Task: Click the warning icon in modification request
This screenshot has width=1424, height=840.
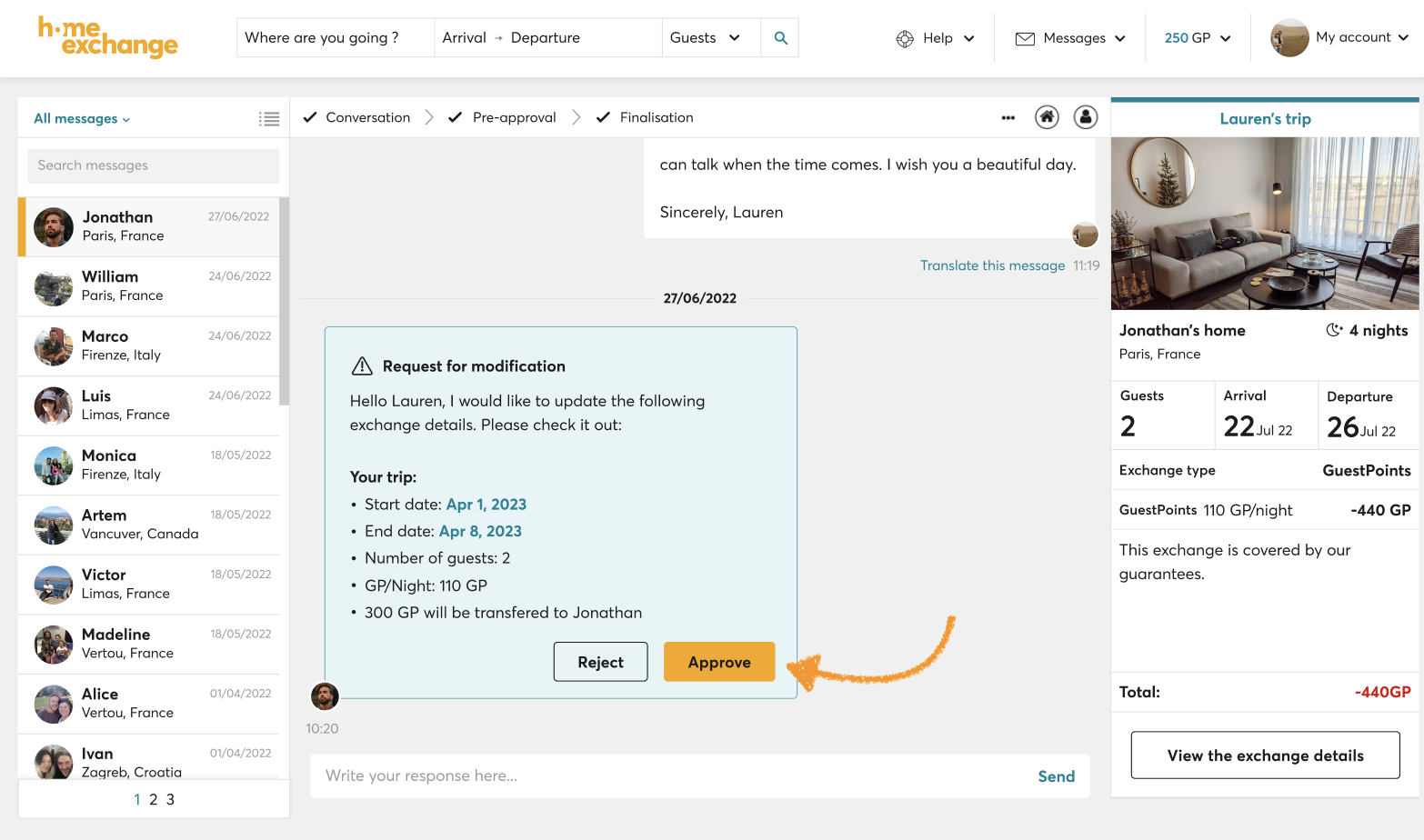Action: tap(362, 365)
